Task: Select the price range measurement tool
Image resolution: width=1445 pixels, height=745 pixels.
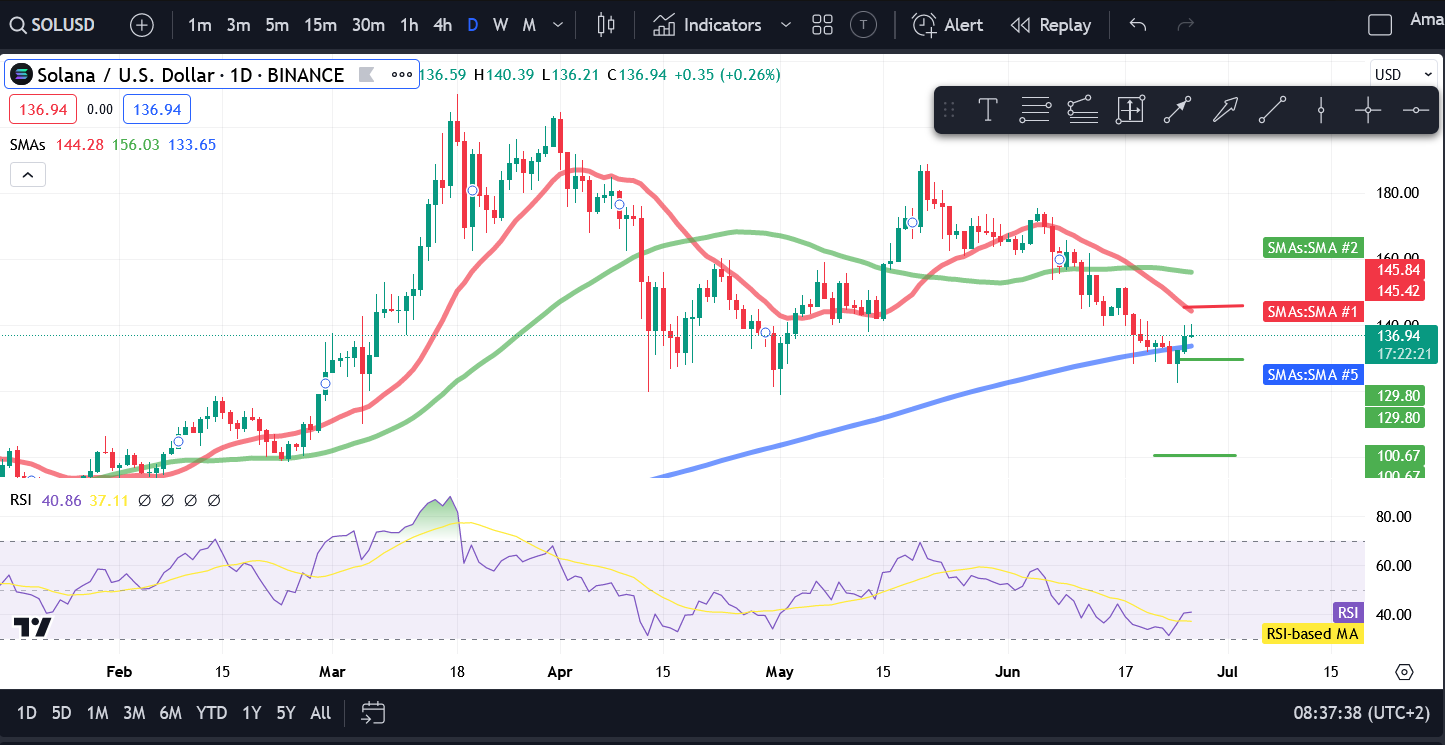Action: 1129,110
